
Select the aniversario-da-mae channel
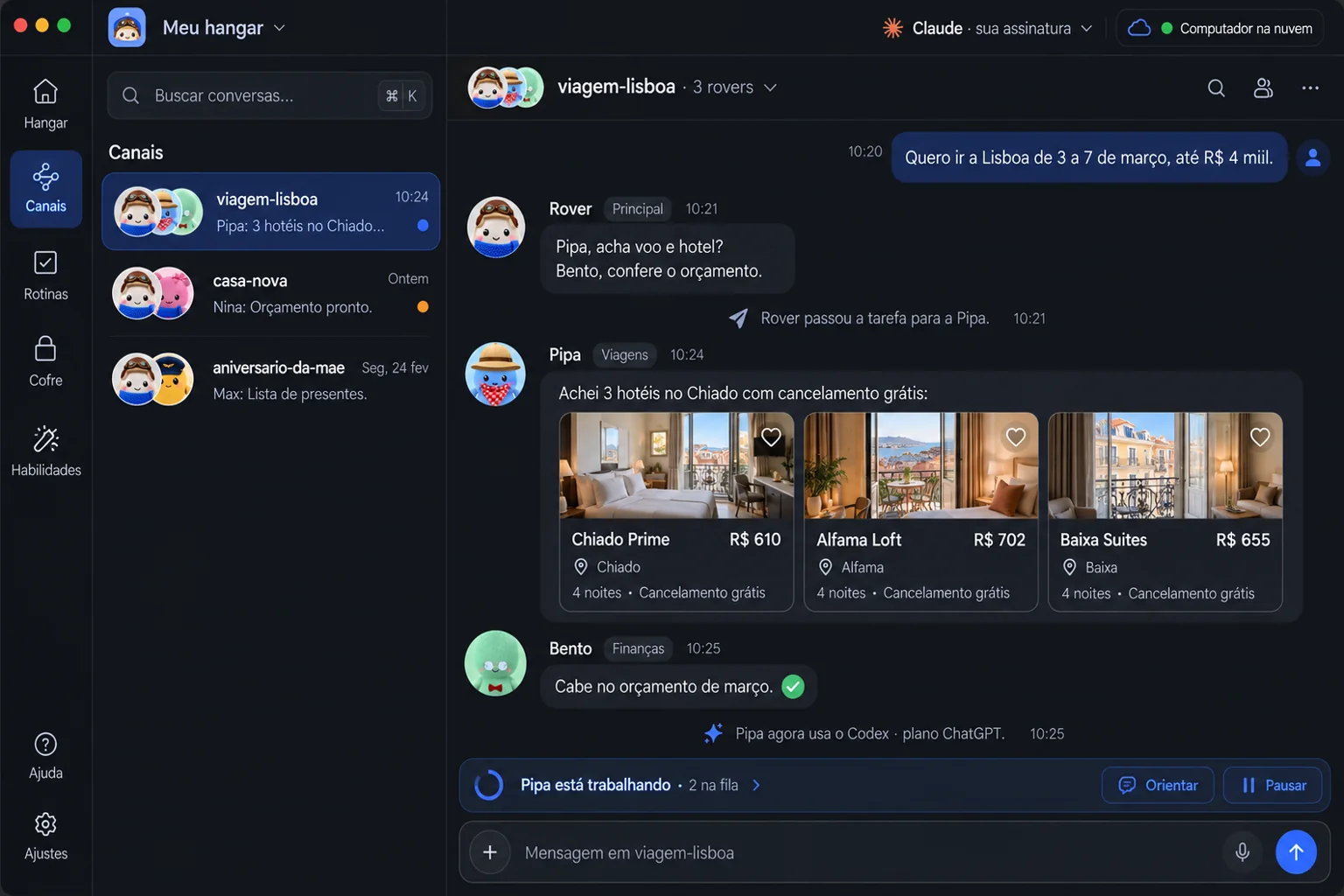click(x=271, y=380)
